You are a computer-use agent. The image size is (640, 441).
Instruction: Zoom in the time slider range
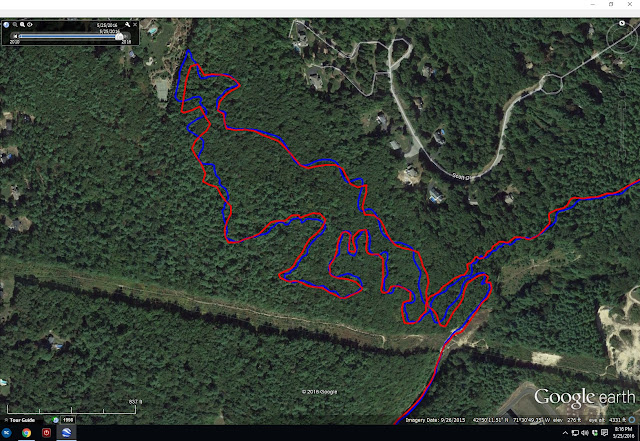point(22,25)
